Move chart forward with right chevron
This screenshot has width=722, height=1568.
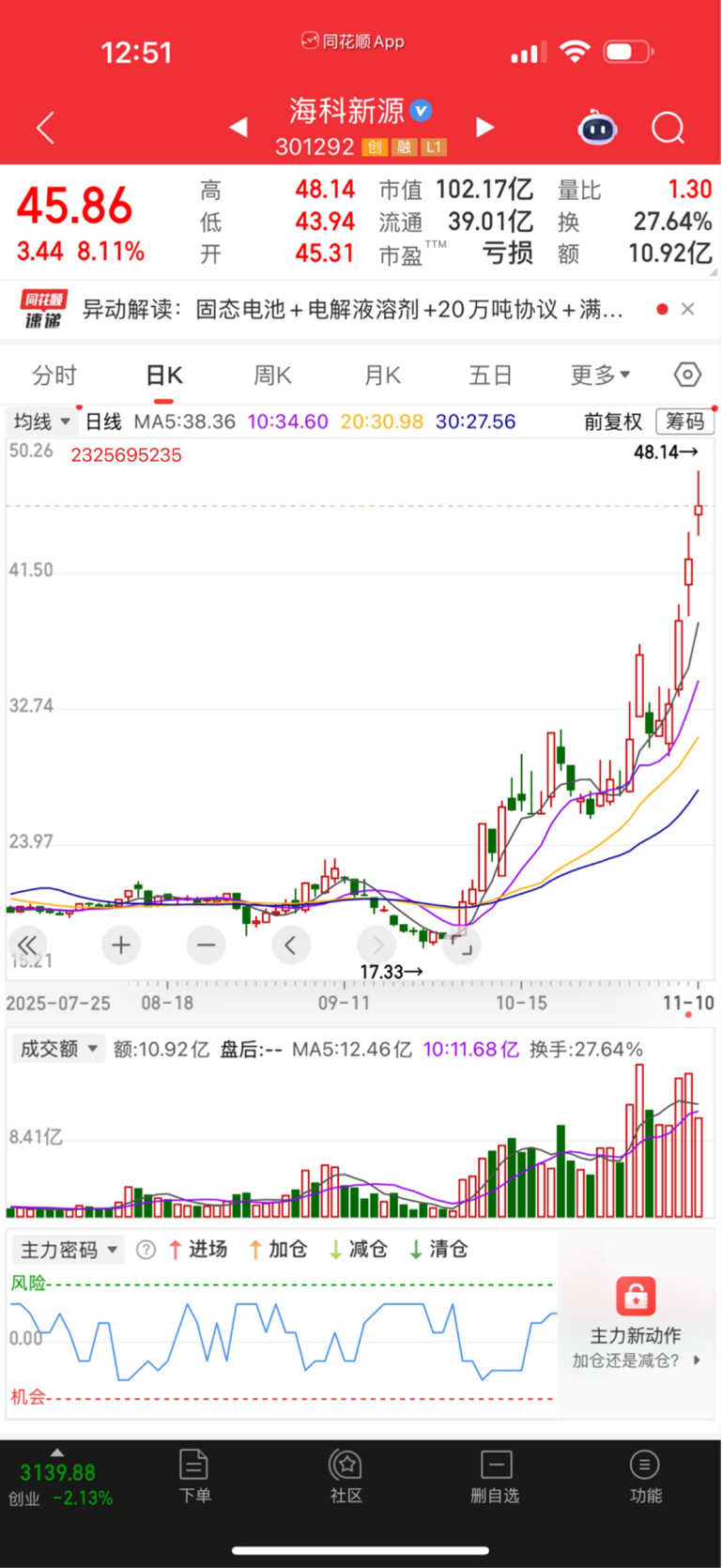pos(376,945)
